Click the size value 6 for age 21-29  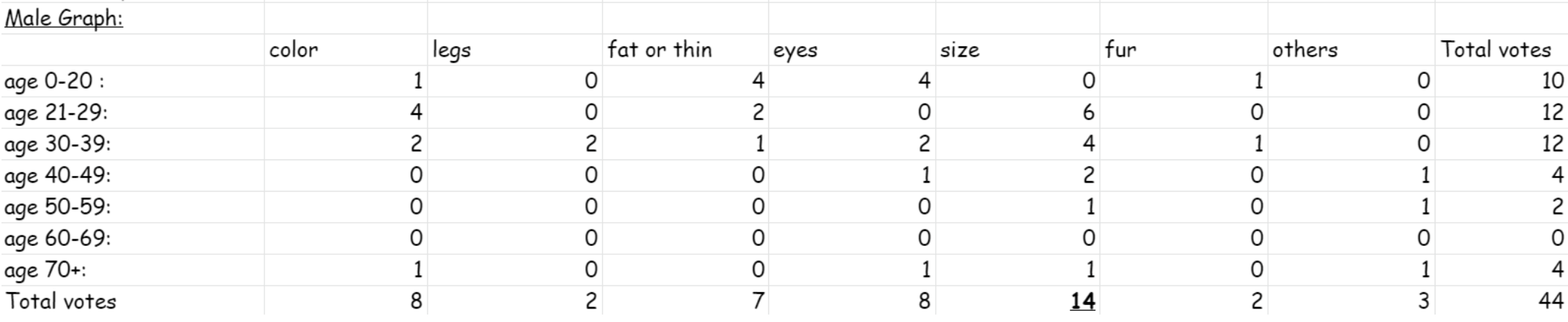tap(1088, 113)
